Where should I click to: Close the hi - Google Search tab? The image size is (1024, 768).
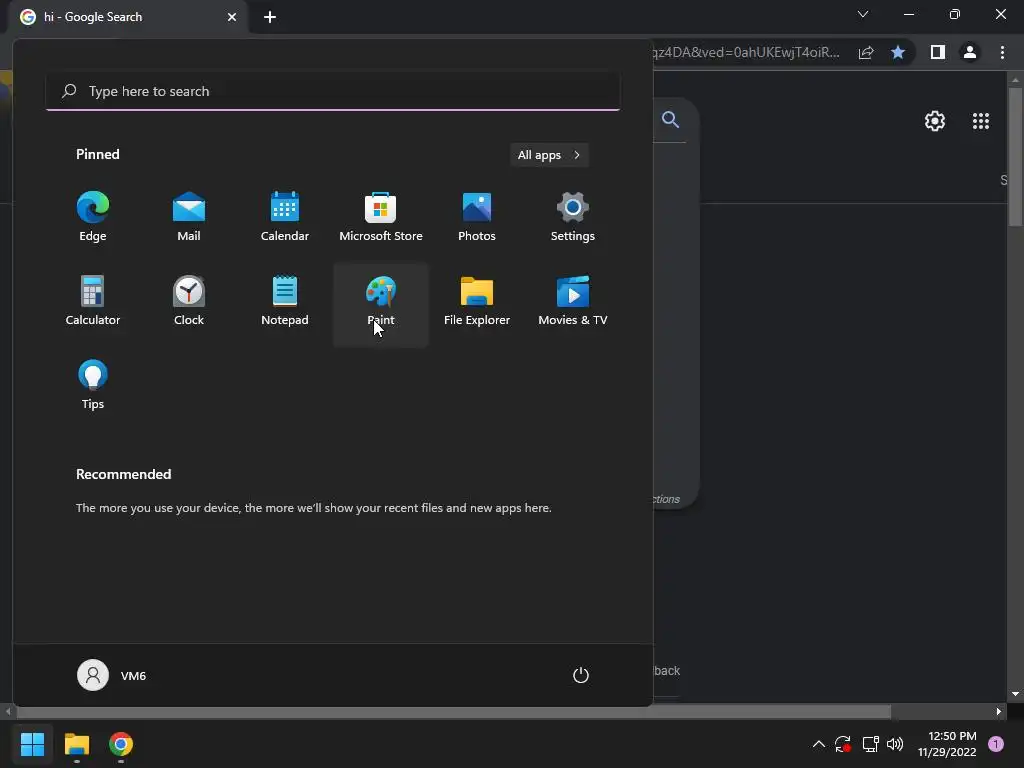tap(232, 17)
